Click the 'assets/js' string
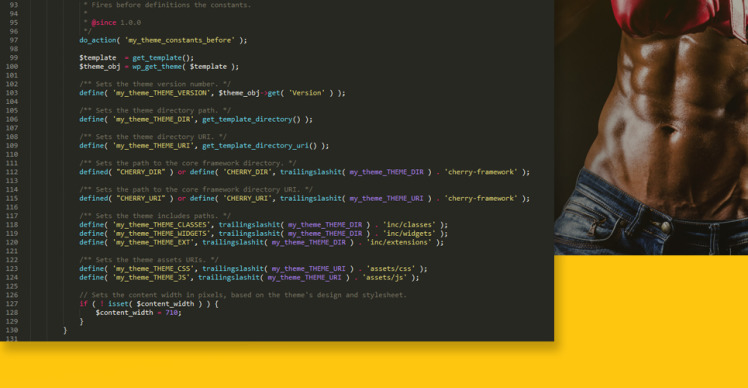 [x=384, y=277]
